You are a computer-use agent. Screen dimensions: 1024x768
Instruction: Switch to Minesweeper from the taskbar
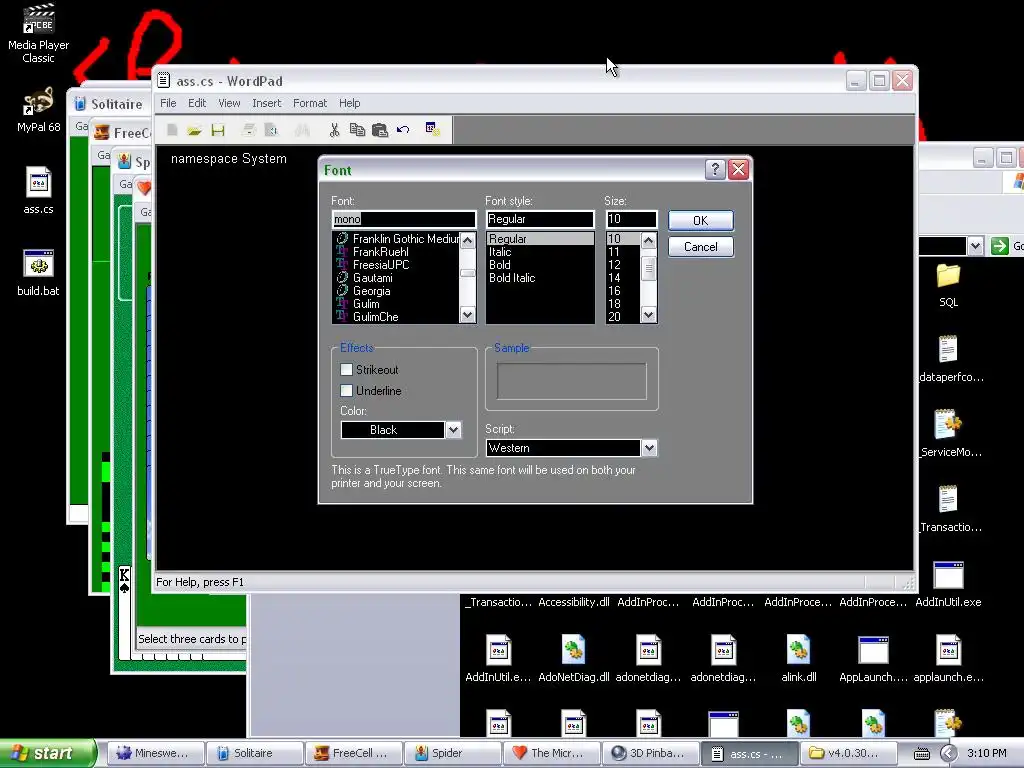coord(154,753)
